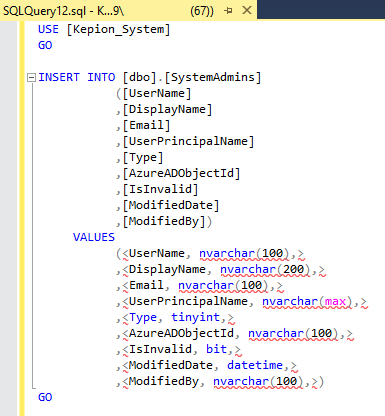This screenshot has height=416, width=385.
Task: Click [AzureADObjectId] in column list
Action: tap(181, 173)
